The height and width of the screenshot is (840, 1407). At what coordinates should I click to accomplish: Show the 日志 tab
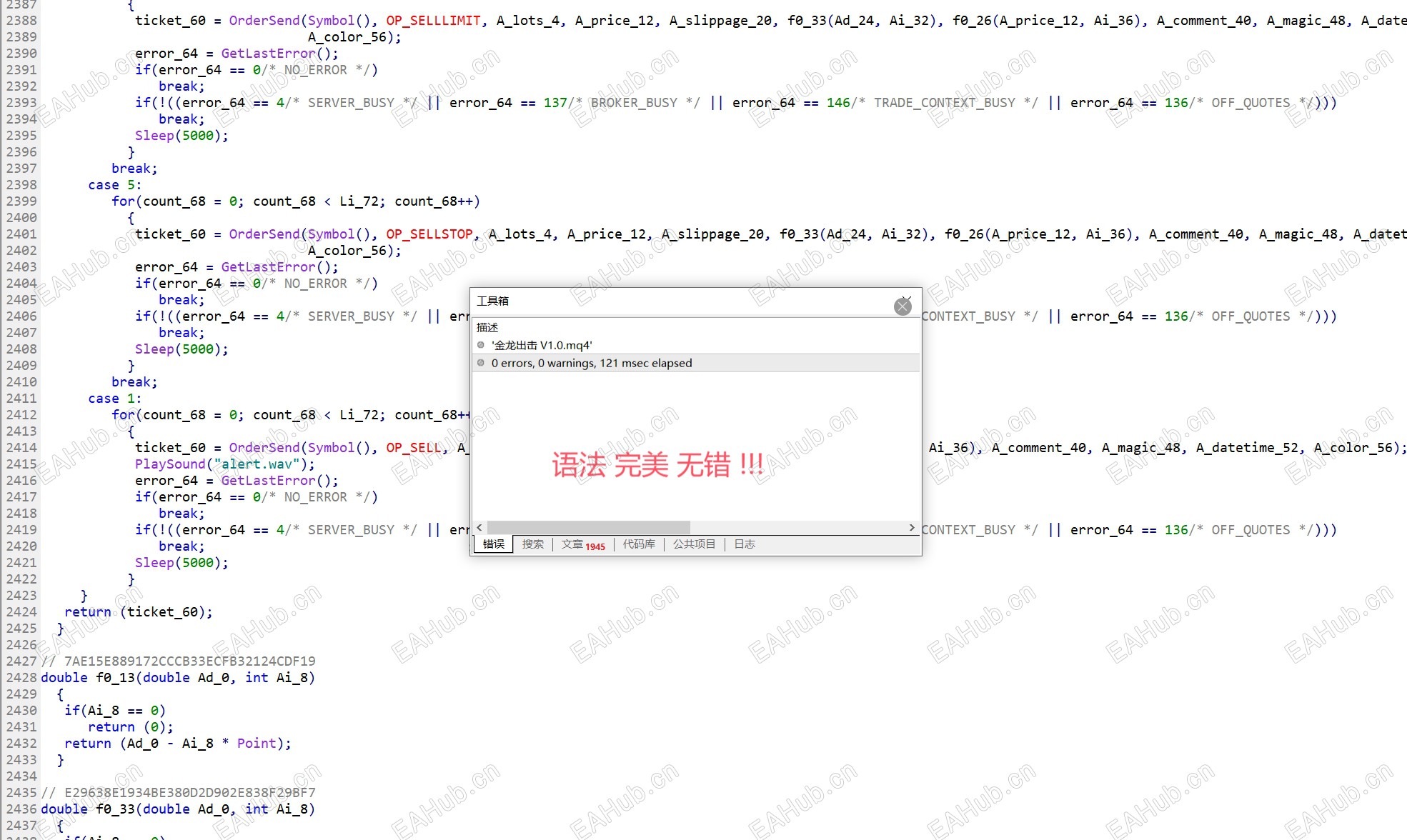744,544
